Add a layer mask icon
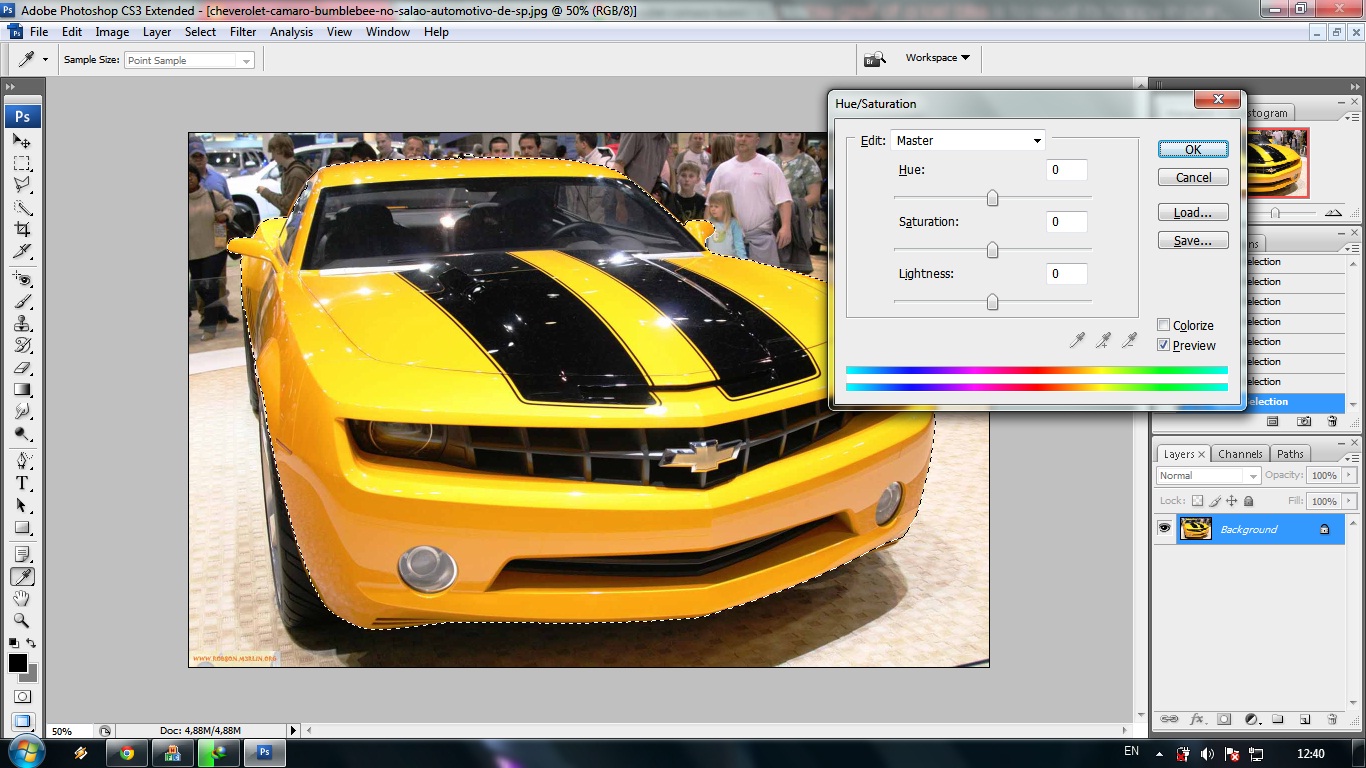This screenshot has width=1366, height=768. 1224,719
